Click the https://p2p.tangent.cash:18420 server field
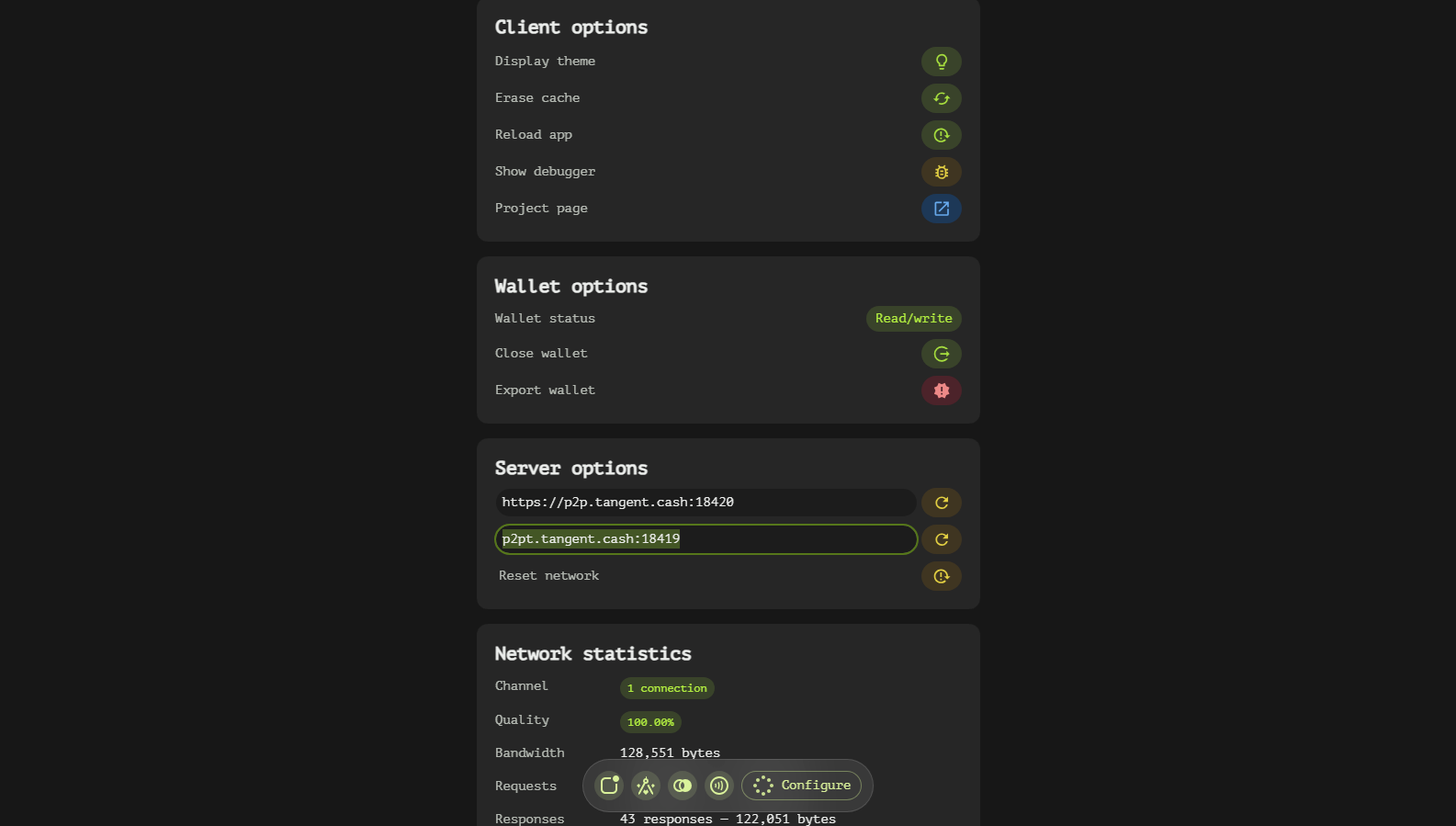Screen dimensions: 1456x826 pos(705,503)
